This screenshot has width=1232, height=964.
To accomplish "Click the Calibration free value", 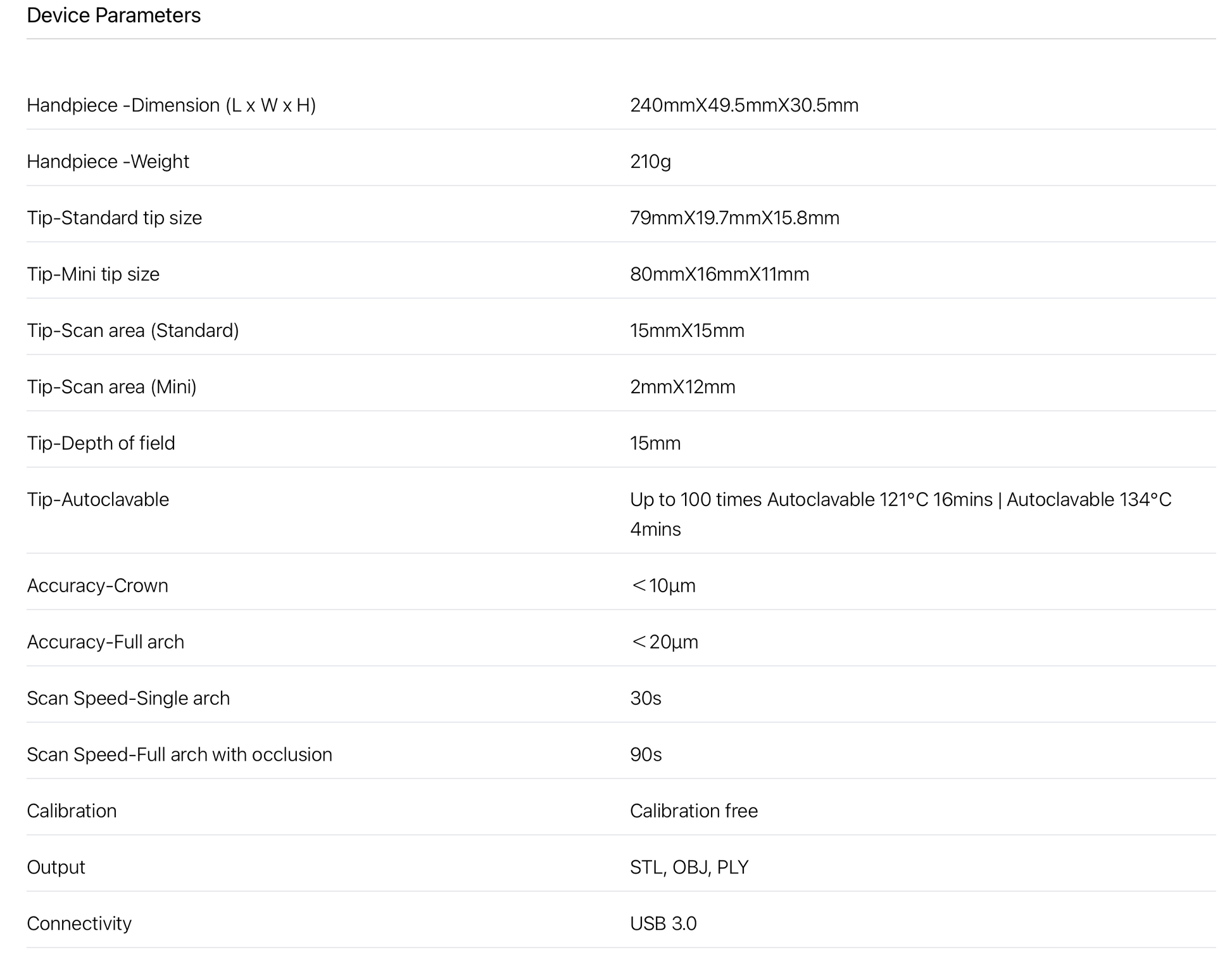I will point(693,811).
